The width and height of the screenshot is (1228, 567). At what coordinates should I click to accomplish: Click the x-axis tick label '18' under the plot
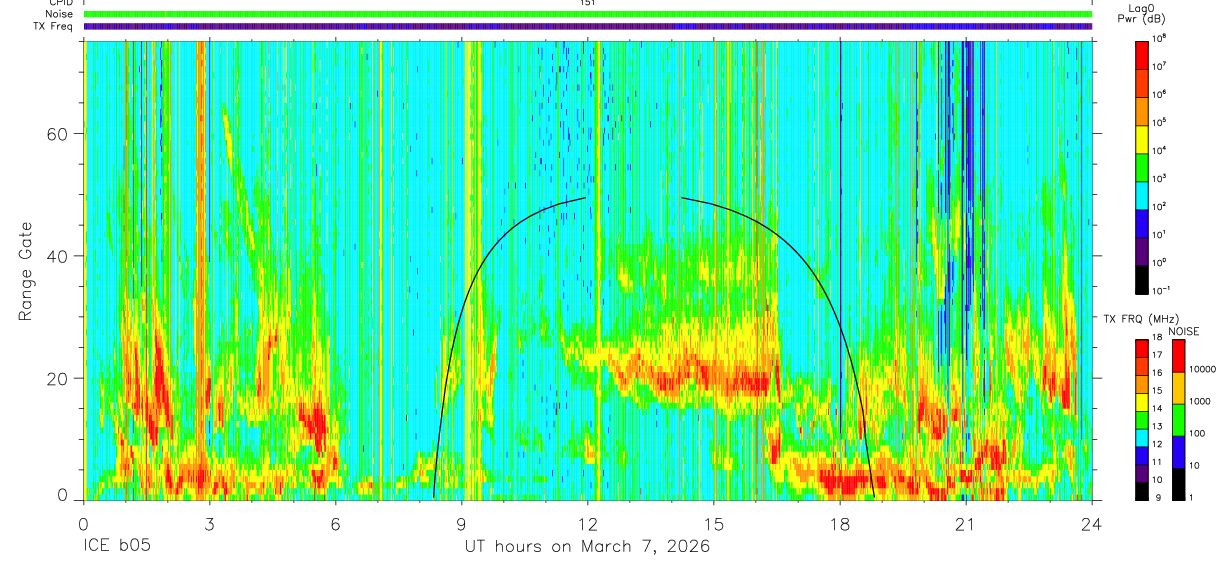(840, 523)
